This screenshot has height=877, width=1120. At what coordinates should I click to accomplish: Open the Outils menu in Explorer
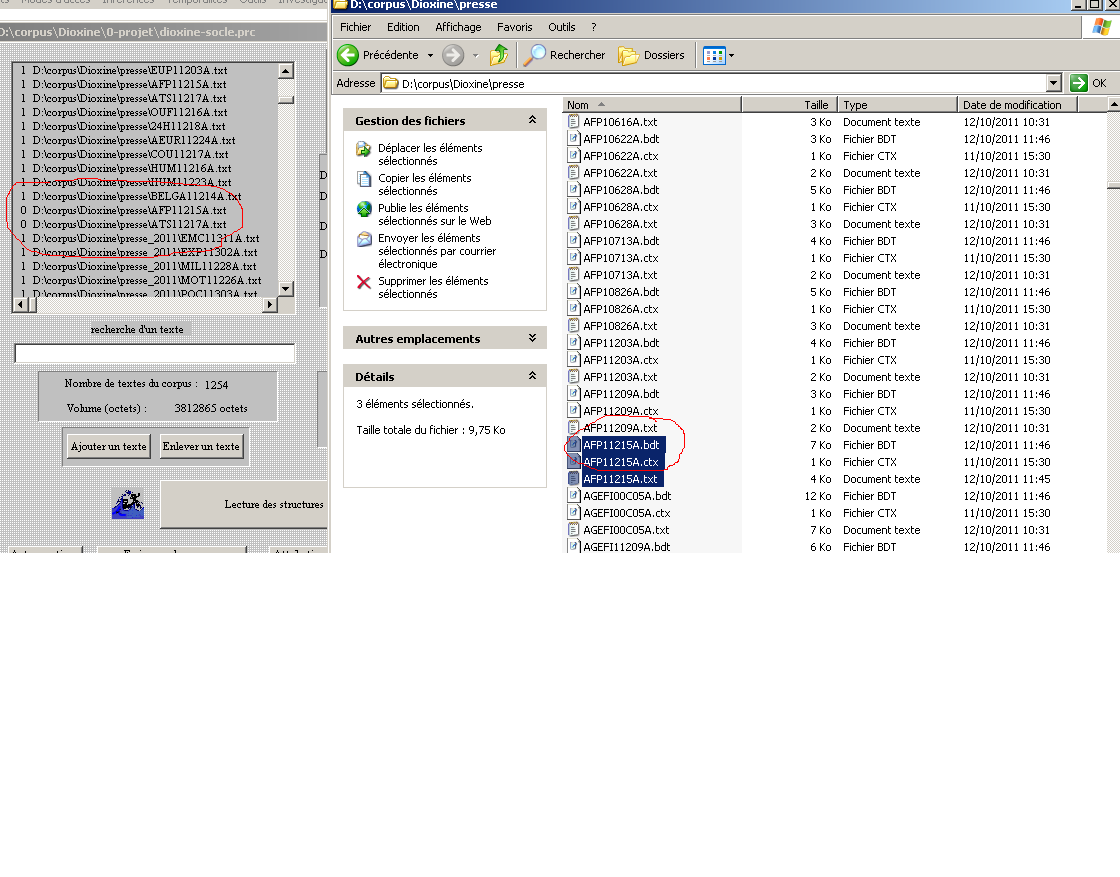point(561,27)
